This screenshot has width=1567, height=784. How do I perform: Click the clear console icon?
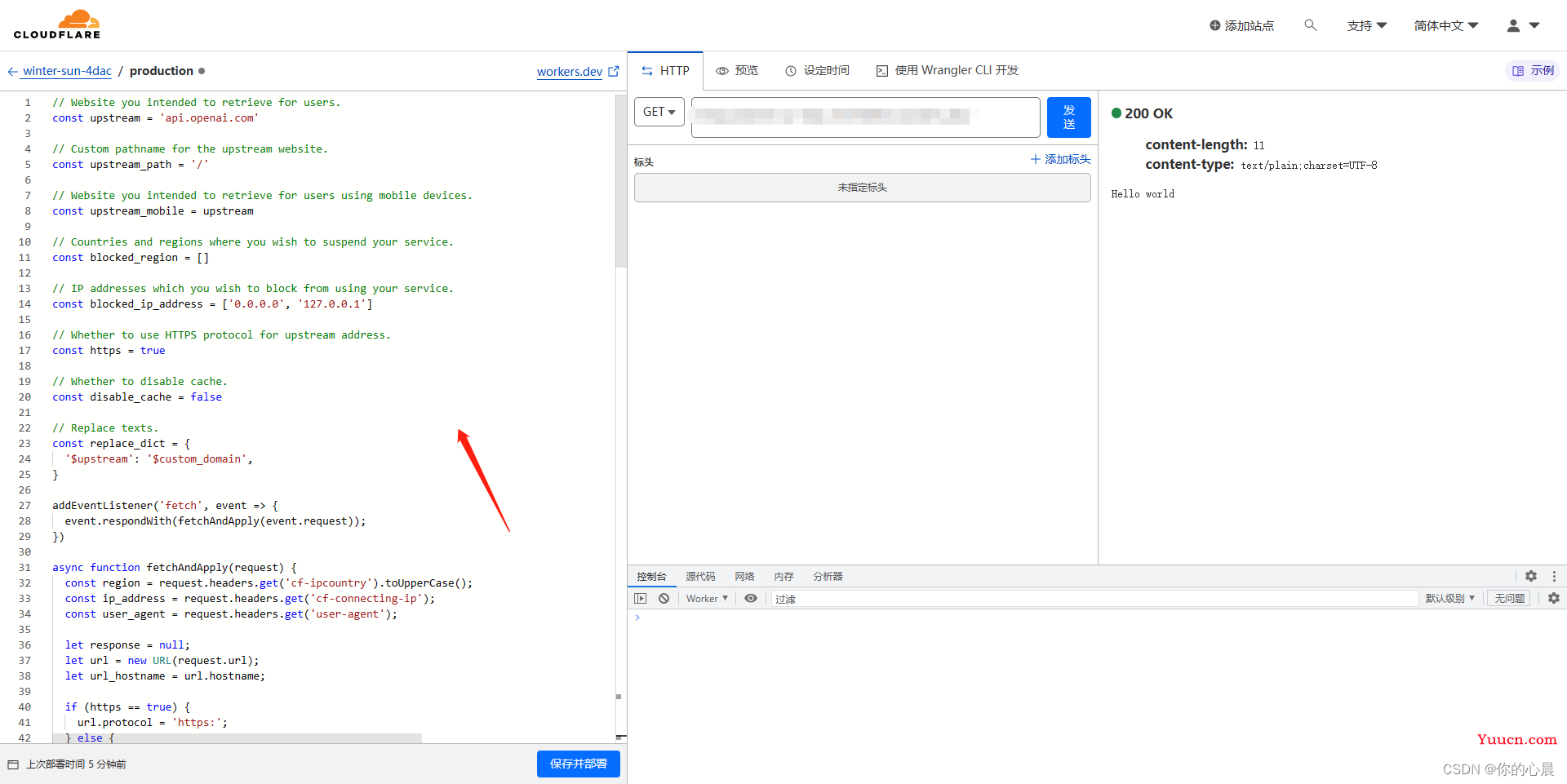point(664,598)
